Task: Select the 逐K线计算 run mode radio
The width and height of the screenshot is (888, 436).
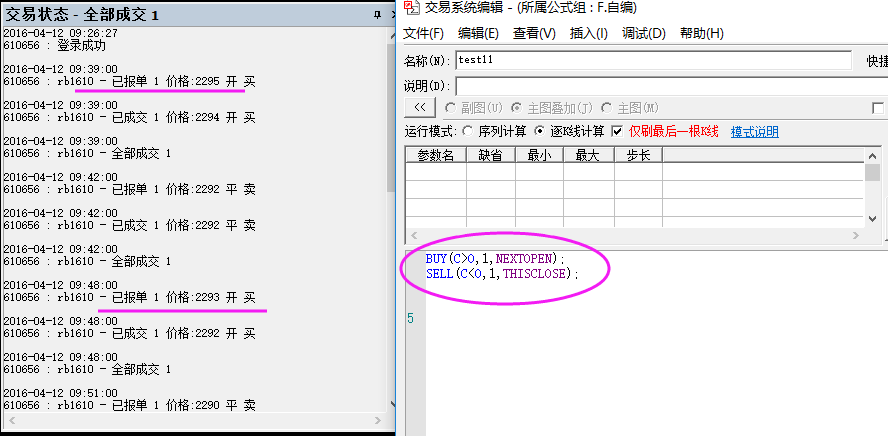Action: [540, 132]
